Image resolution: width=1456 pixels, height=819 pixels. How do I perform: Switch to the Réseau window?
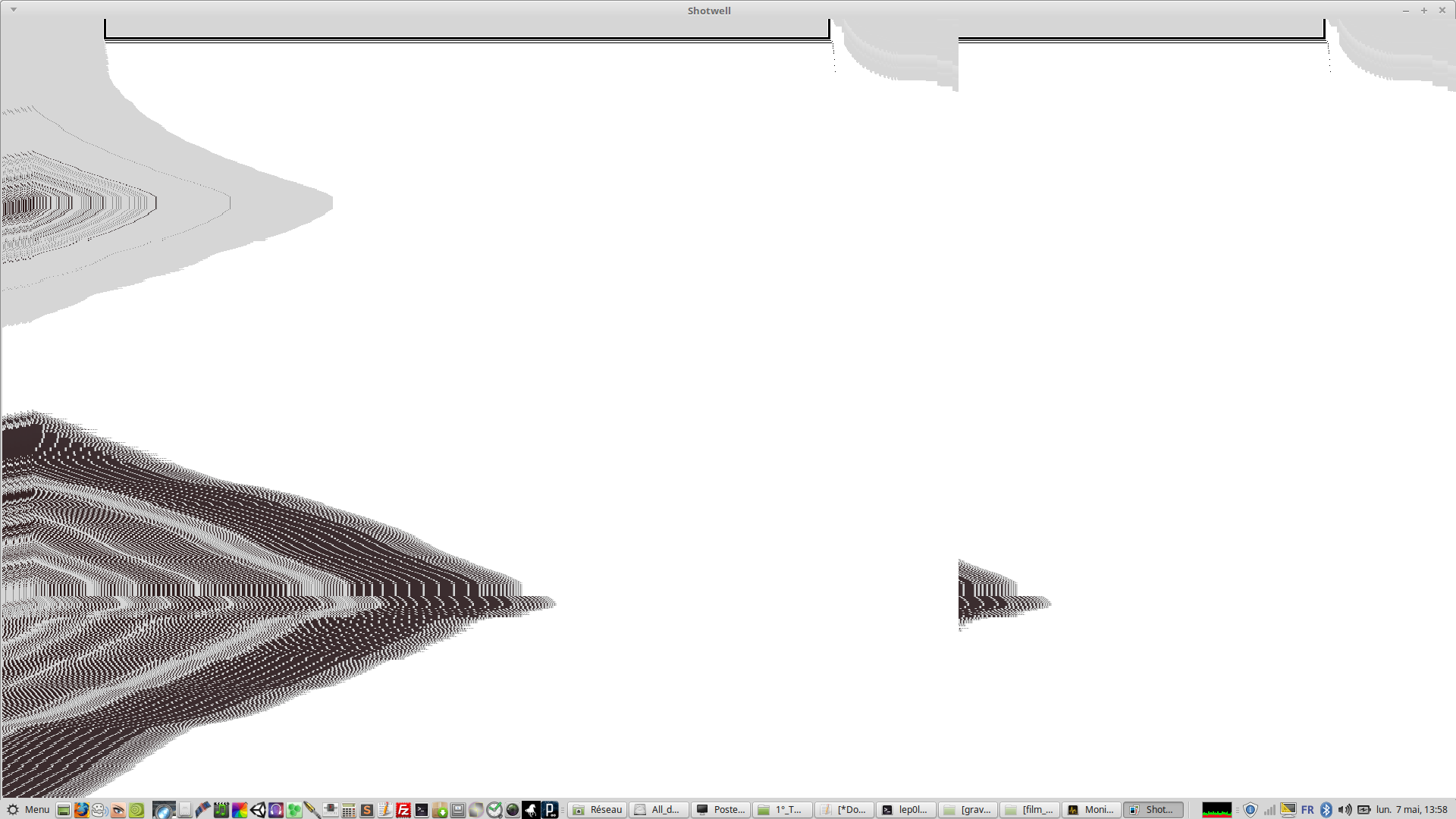point(598,809)
